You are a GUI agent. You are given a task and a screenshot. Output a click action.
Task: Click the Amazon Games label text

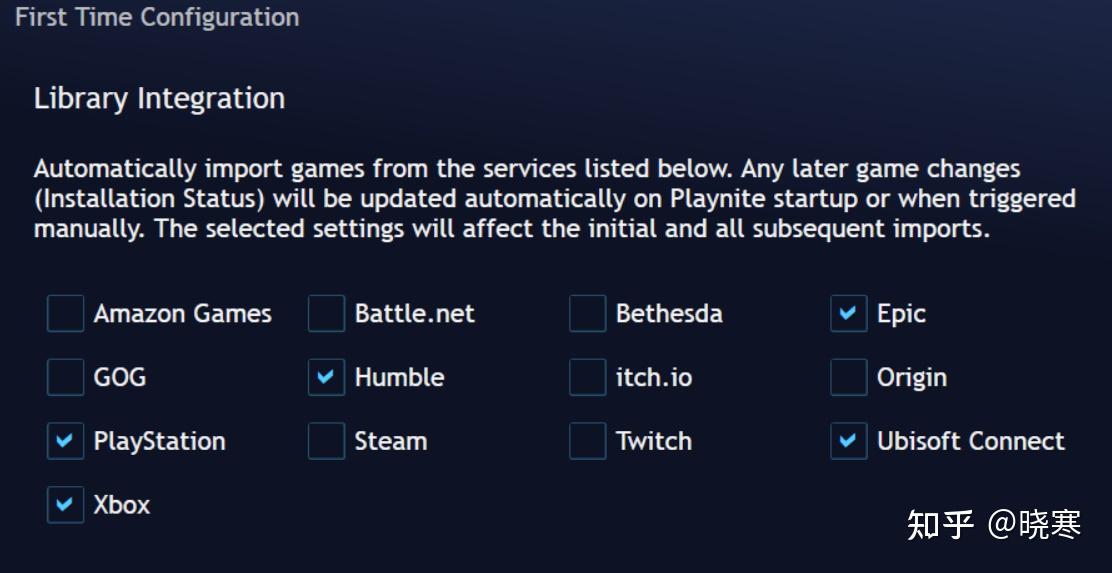pos(182,314)
